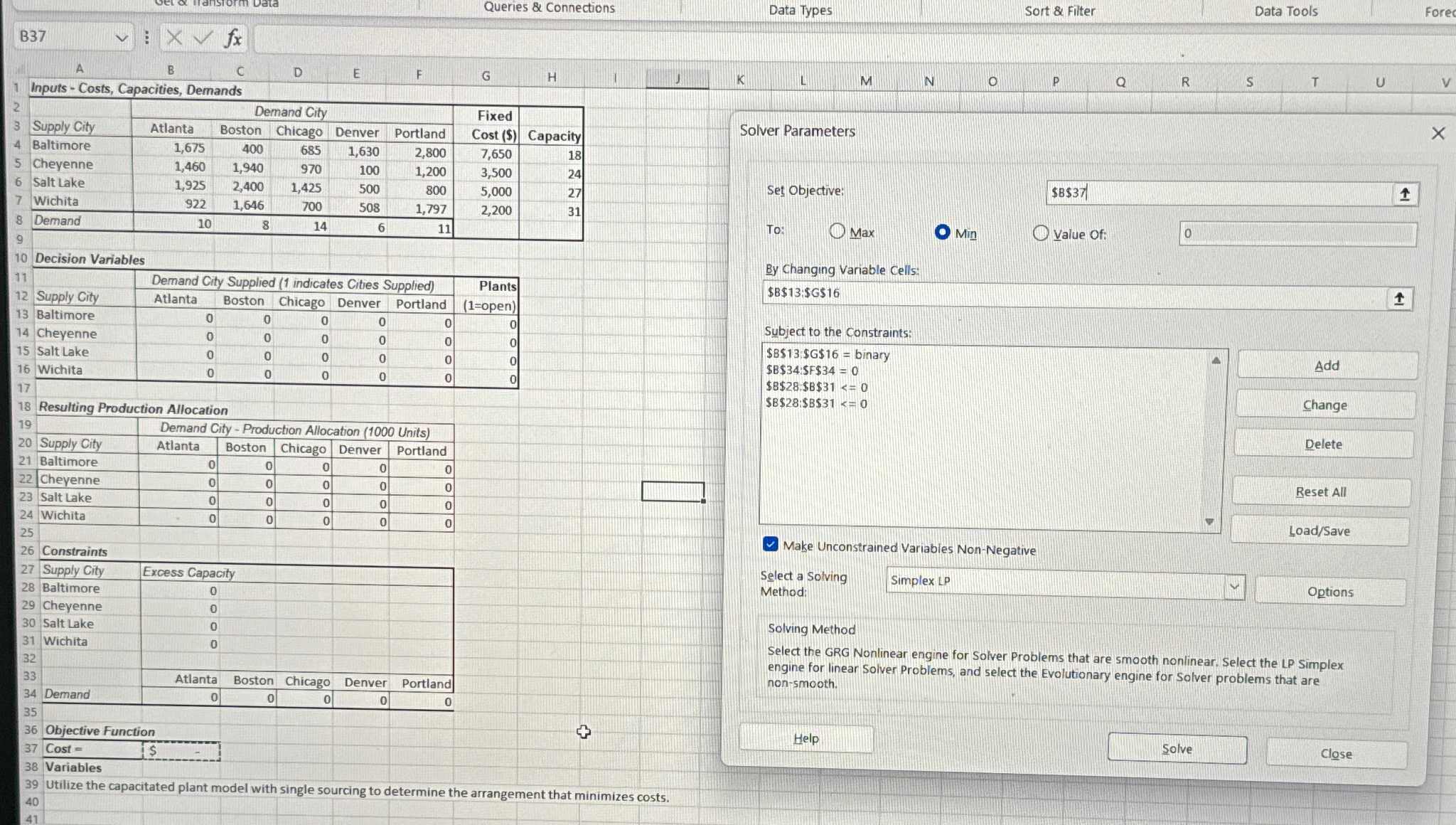
Task: Click the Close button in Solver dialog
Action: point(1336,754)
